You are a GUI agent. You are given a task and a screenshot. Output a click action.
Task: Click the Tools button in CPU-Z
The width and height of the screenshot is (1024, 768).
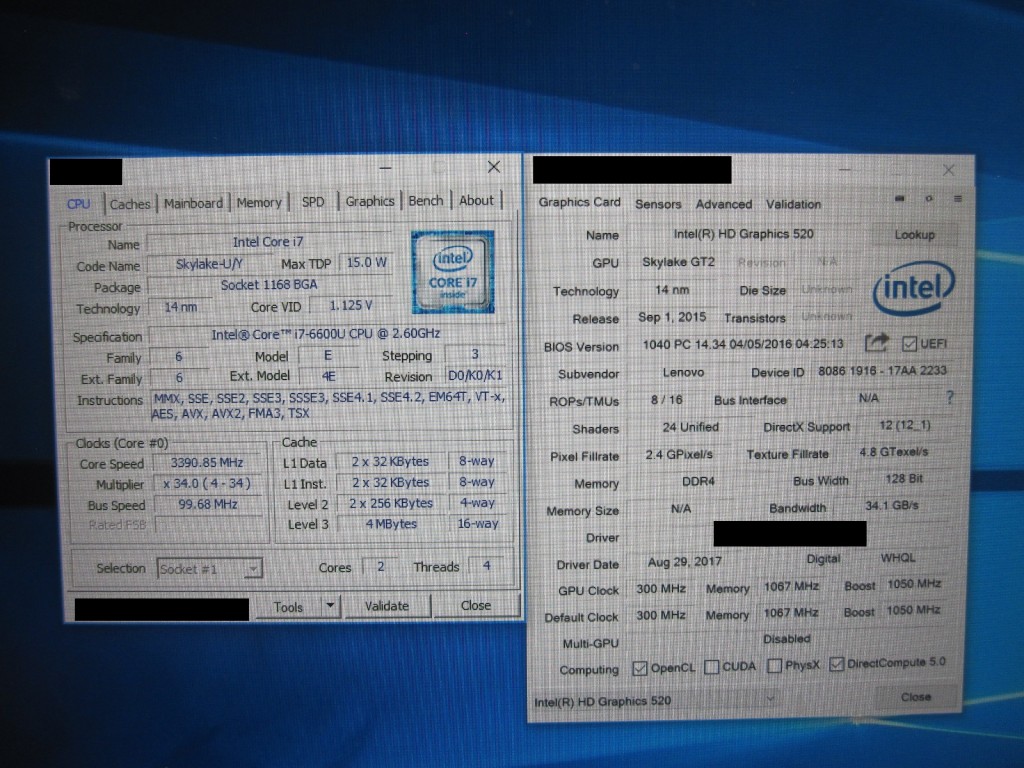click(x=288, y=607)
